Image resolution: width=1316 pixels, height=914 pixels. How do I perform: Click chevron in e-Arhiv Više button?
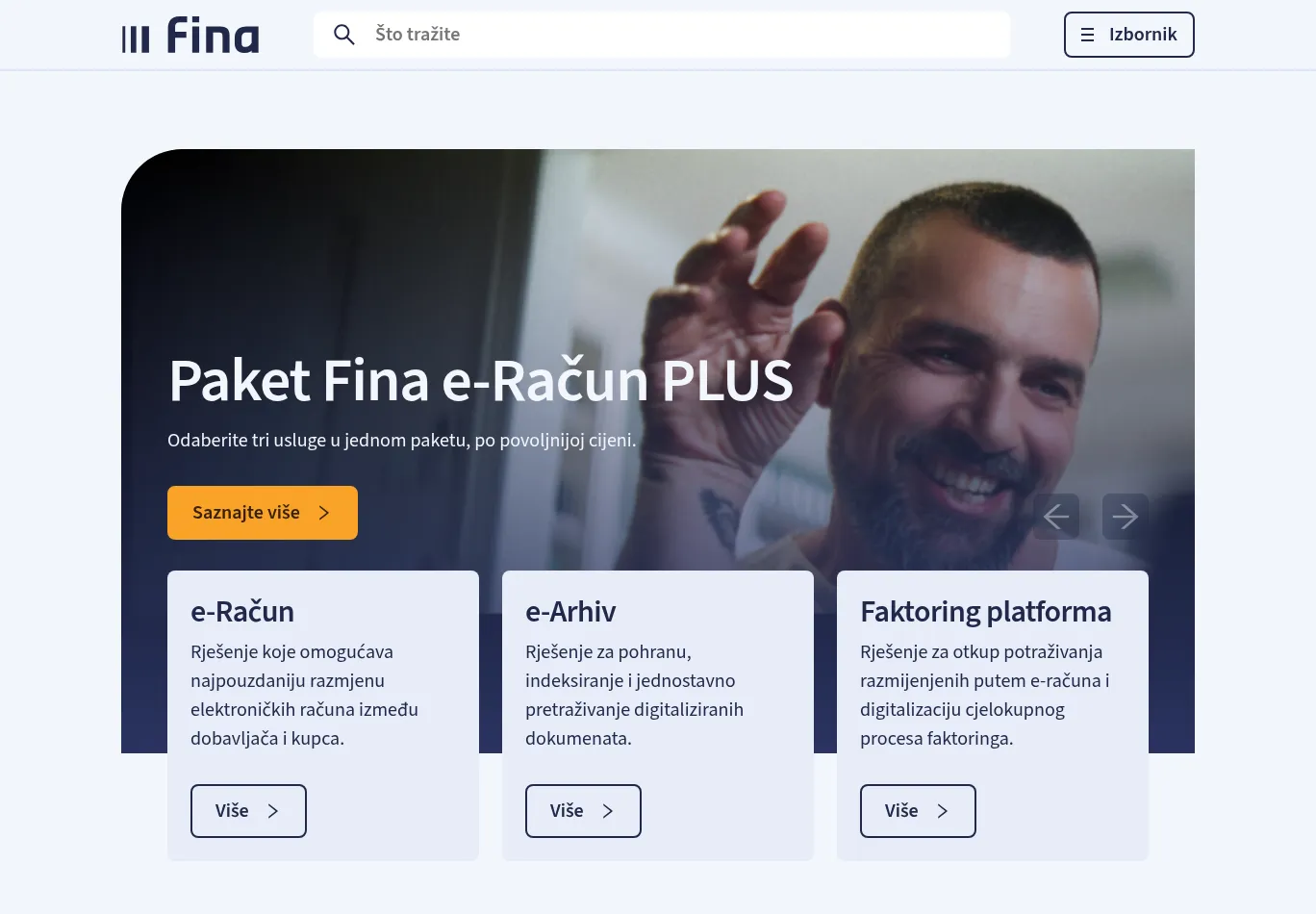(x=608, y=811)
